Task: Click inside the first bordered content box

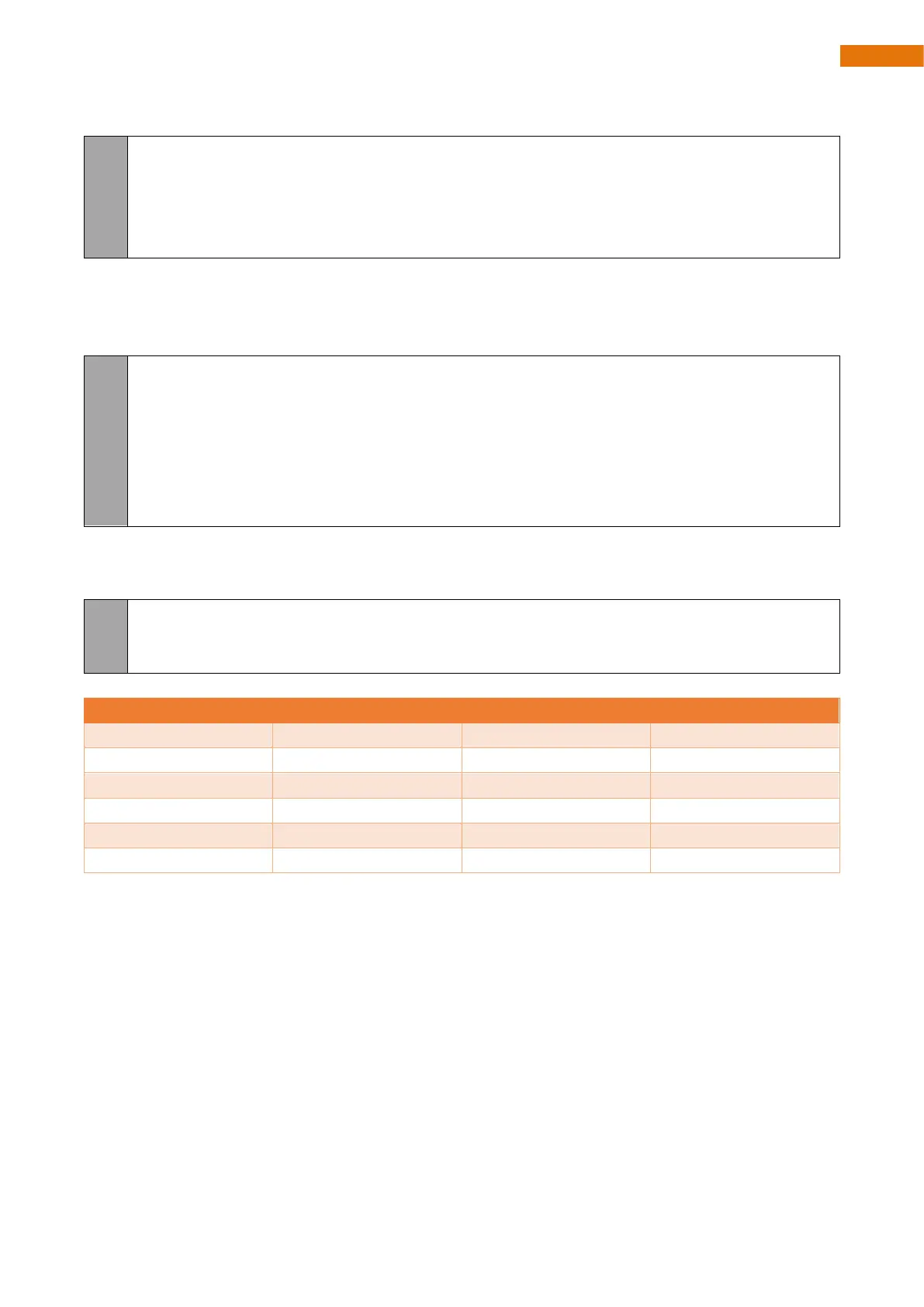Action: click(483, 197)
